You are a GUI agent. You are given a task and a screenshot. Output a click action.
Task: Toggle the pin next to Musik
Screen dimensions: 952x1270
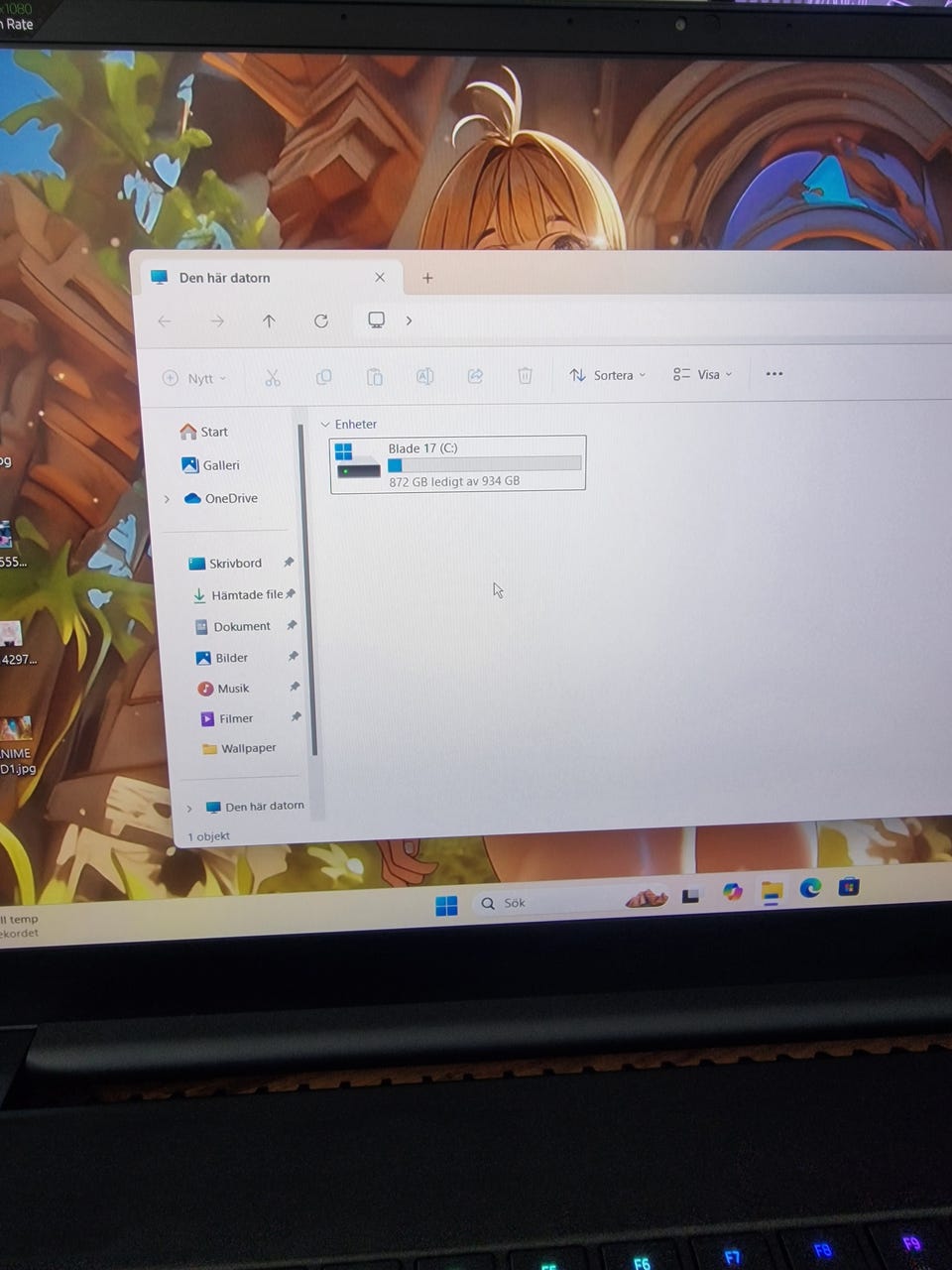(295, 687)
